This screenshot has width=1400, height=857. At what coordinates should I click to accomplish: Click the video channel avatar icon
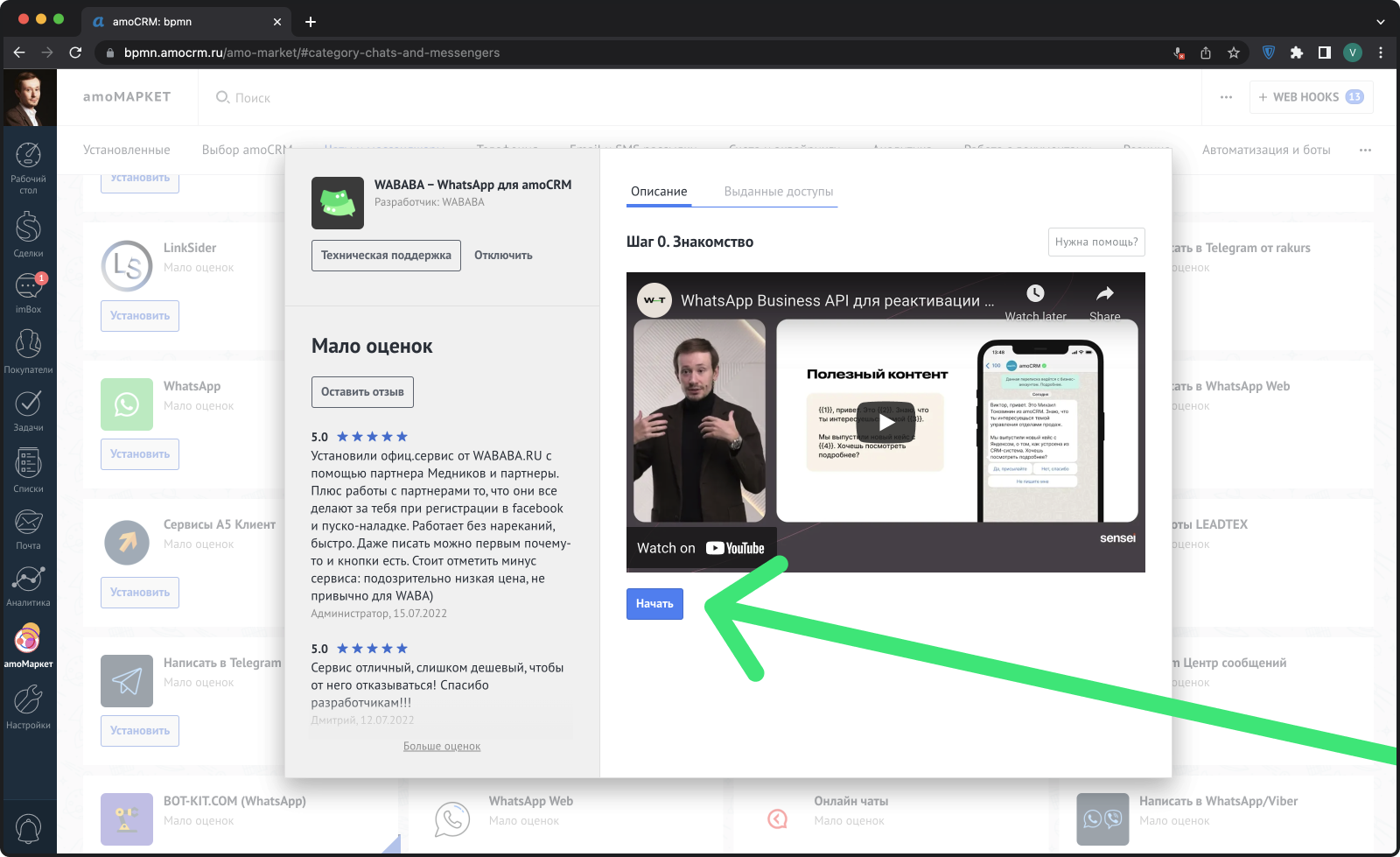click(654, 300)
